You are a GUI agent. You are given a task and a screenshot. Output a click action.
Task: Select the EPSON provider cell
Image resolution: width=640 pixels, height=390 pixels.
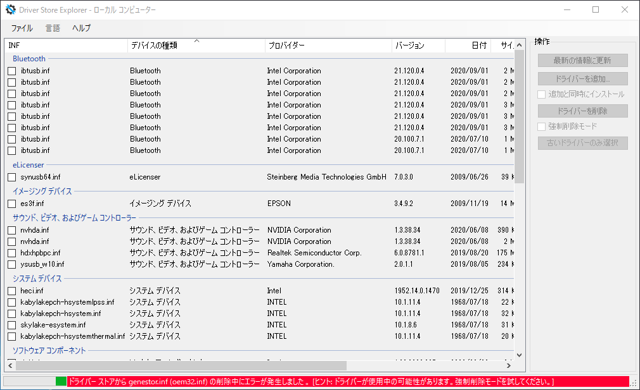pos(279,204)
